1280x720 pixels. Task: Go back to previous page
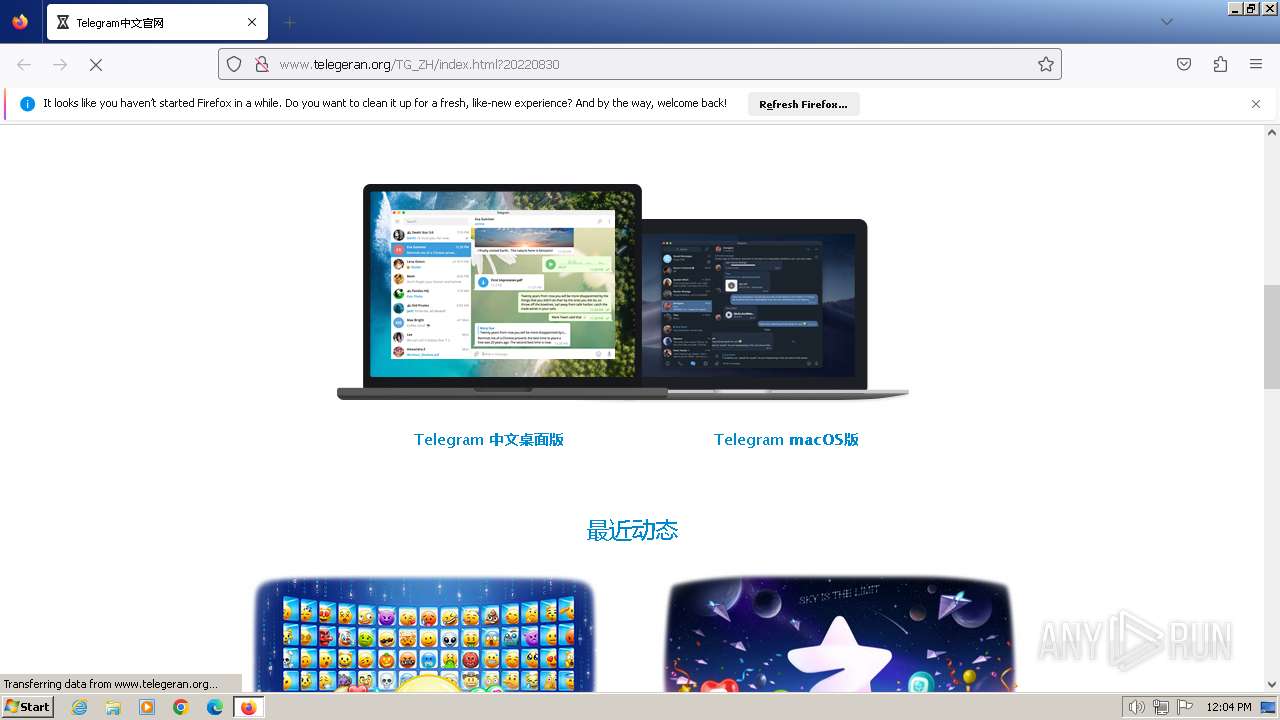tap(24, 64)
